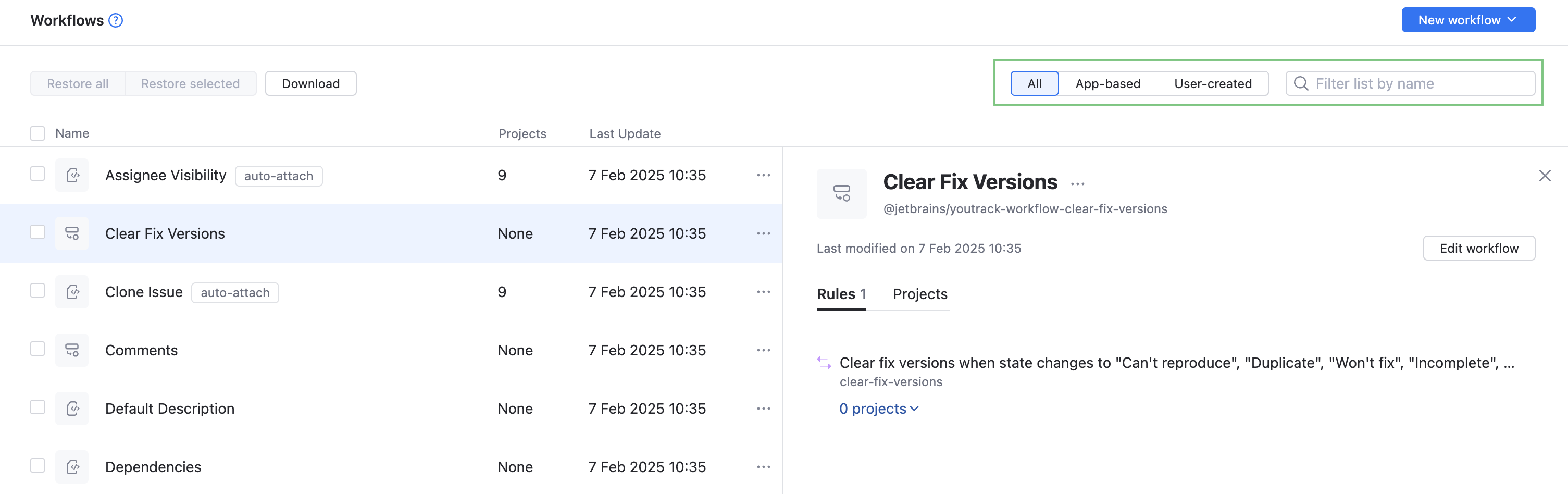Image resolution: width=1568 pixels, height=494 pixels.
Task: Click the Clone Issue workflow icon
Action: click(x=72, y=292)
